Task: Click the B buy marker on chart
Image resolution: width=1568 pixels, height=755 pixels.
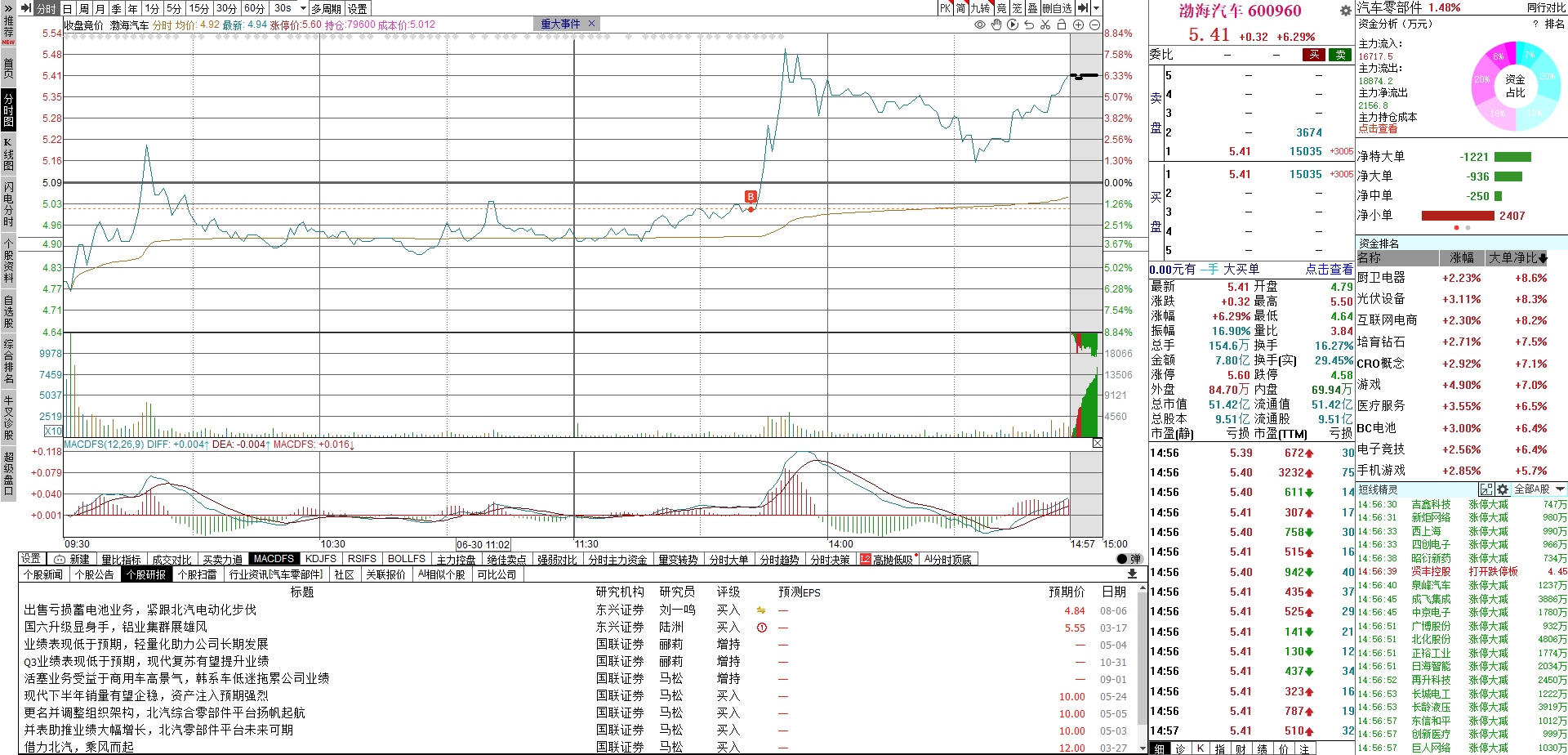Action: [x=751, y=196]
